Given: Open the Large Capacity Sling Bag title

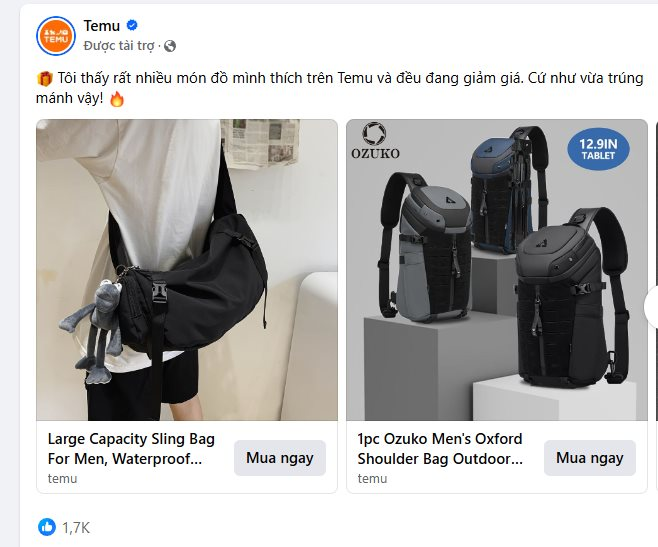Looking at the screenshot, I should (x=132, y=449).
